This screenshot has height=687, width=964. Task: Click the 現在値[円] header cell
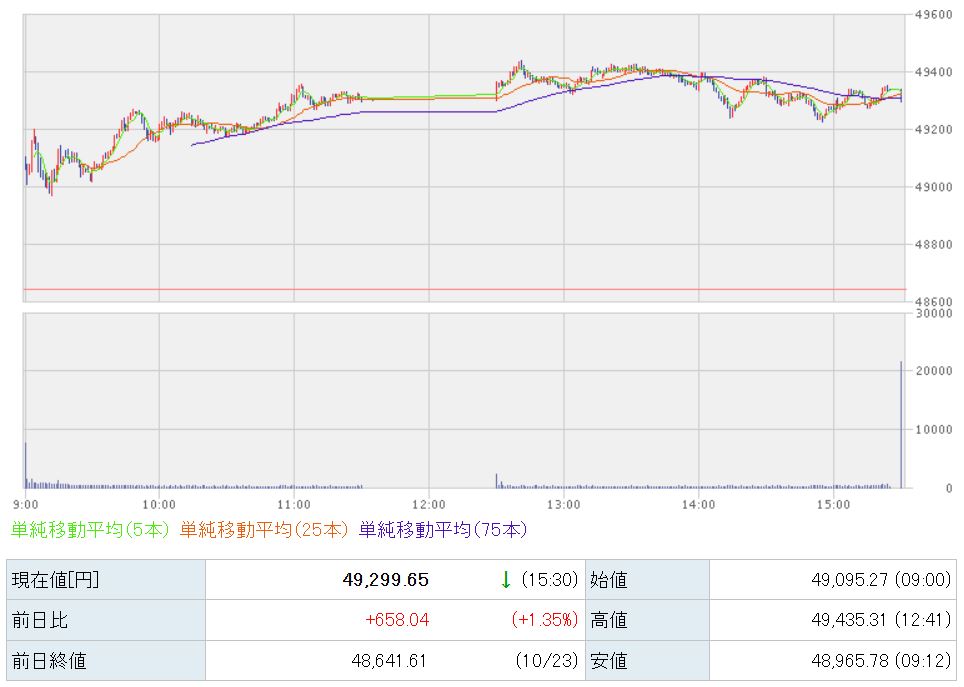pos(55,579)
